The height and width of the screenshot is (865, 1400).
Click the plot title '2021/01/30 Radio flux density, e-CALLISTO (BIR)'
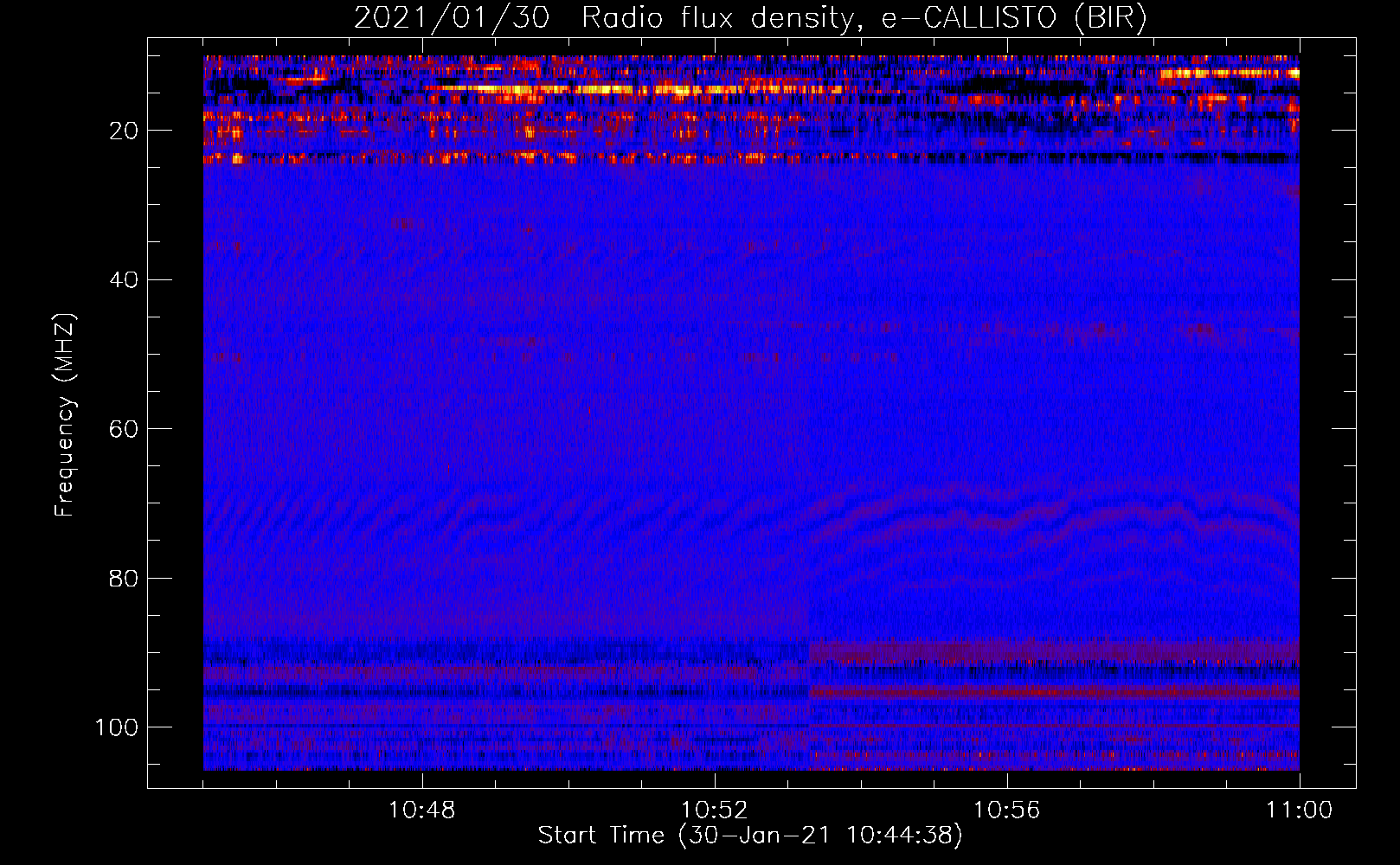tap(750, 18)
